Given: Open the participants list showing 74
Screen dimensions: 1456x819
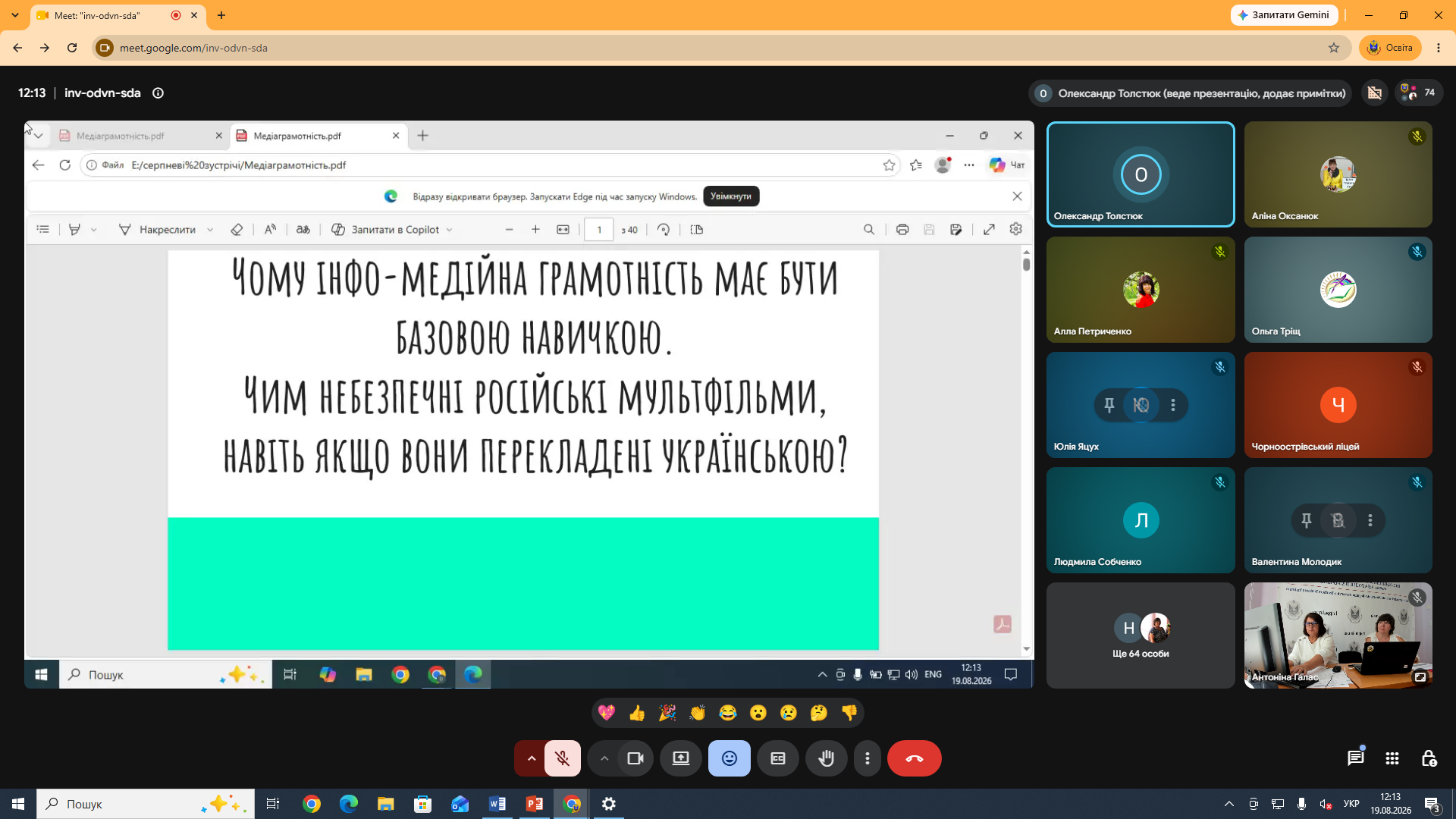Looking at the screenshot, I should tap(1419, 93).
